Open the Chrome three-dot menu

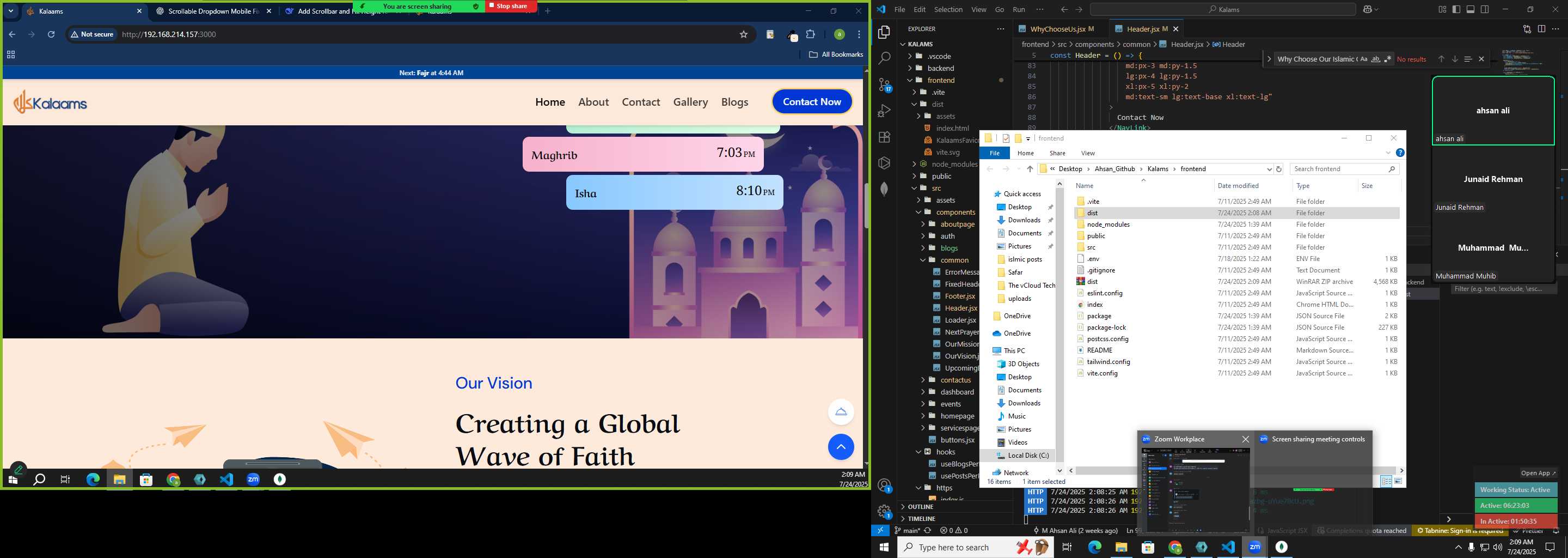click(859, 35)
